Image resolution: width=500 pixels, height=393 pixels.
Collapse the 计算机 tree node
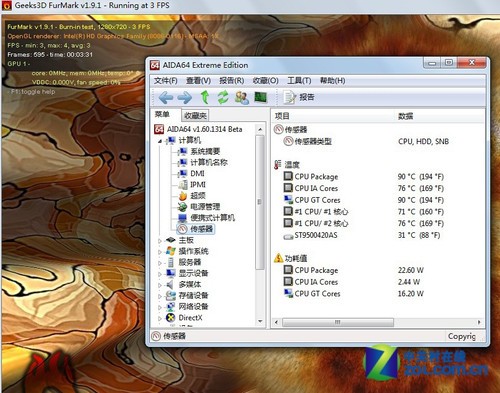pyautogui.click(x=160, y=141)
